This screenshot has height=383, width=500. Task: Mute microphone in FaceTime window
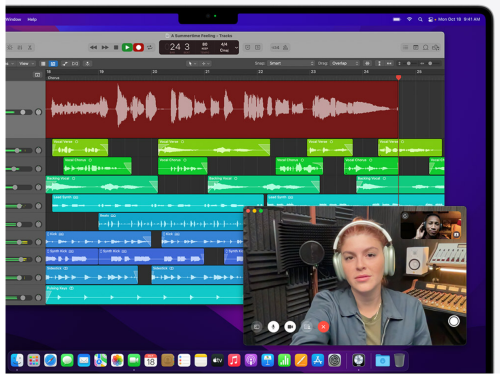point(273,327)
